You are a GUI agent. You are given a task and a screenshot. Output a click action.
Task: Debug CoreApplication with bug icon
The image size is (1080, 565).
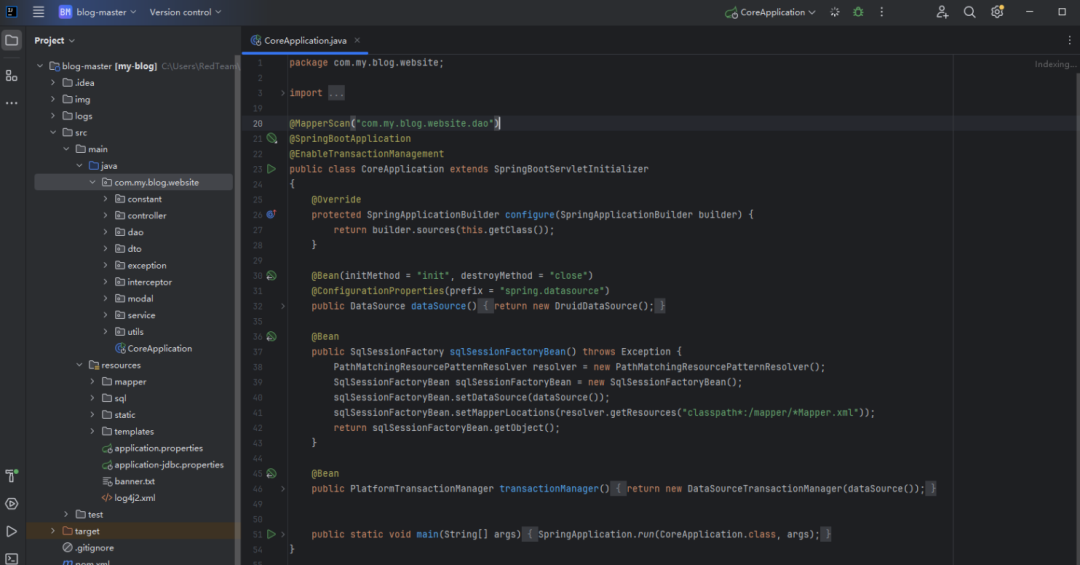(858, 12)
